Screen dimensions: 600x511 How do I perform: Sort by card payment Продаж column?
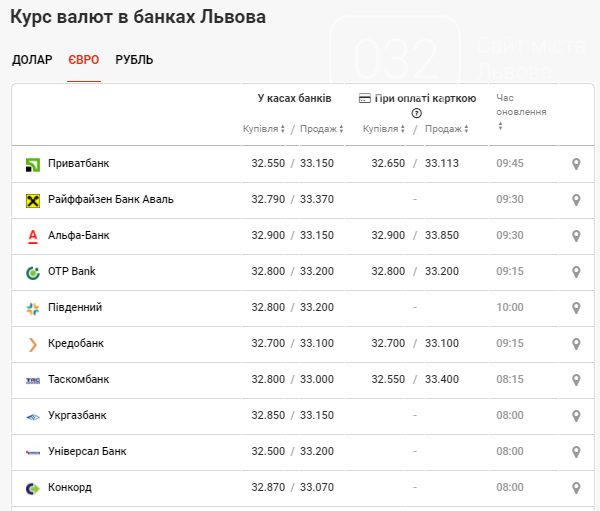[446, 129]
